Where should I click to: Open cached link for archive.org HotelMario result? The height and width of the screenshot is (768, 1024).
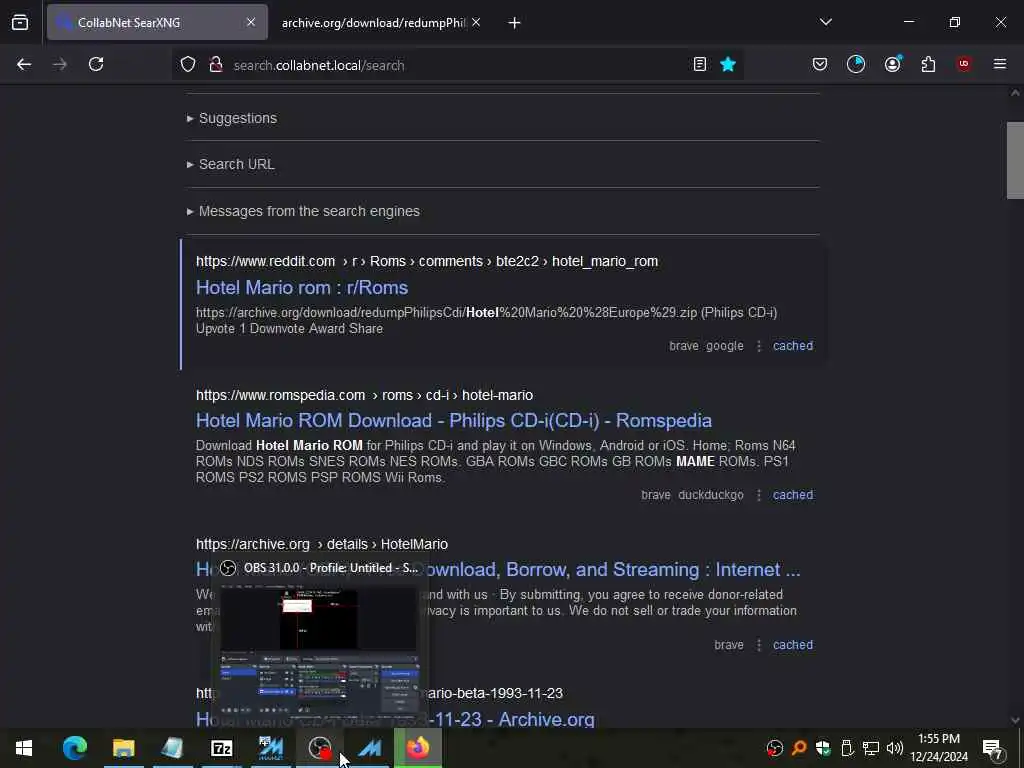point(793,645)
